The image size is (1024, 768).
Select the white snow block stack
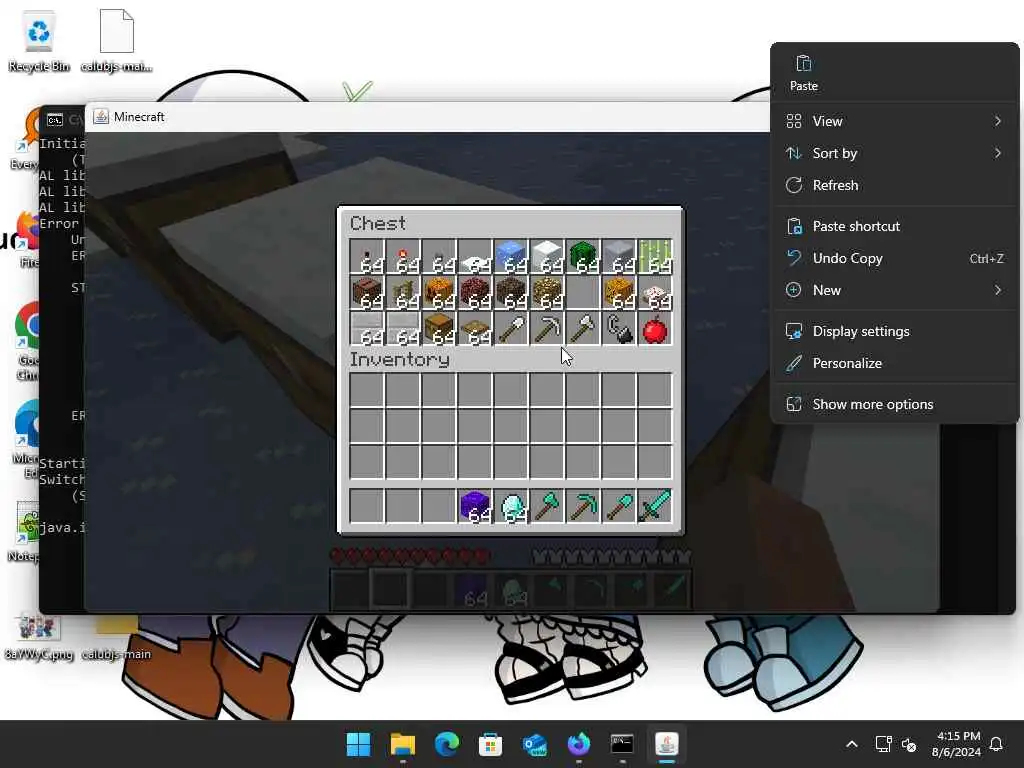click(546, 256)
